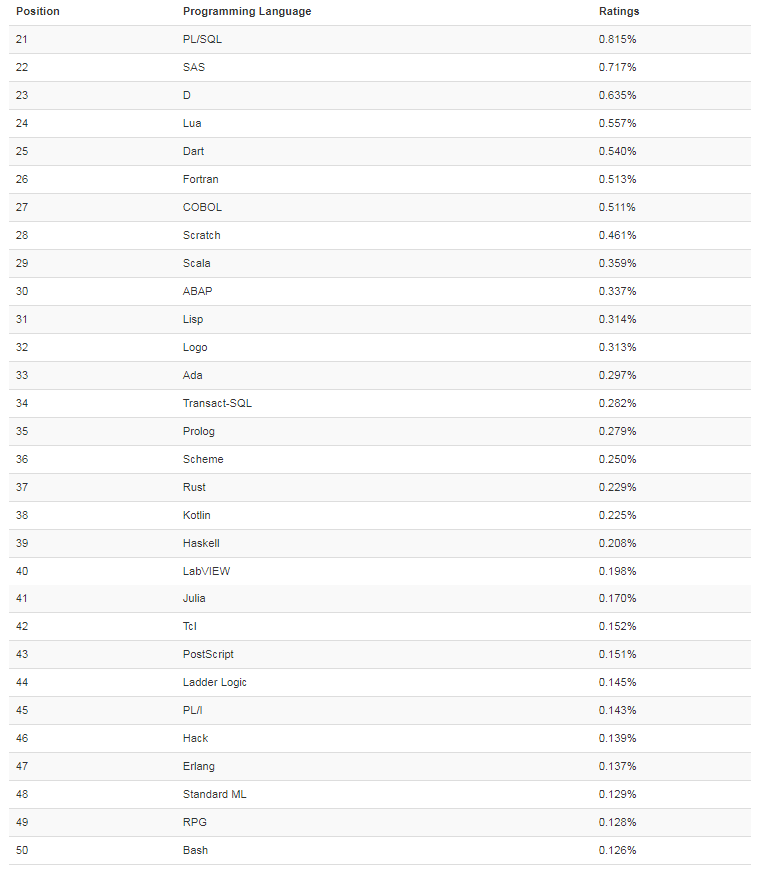This screenshot has width=757, height=869.
Task: Select Scratch in the language column
Action: (202, 235)
